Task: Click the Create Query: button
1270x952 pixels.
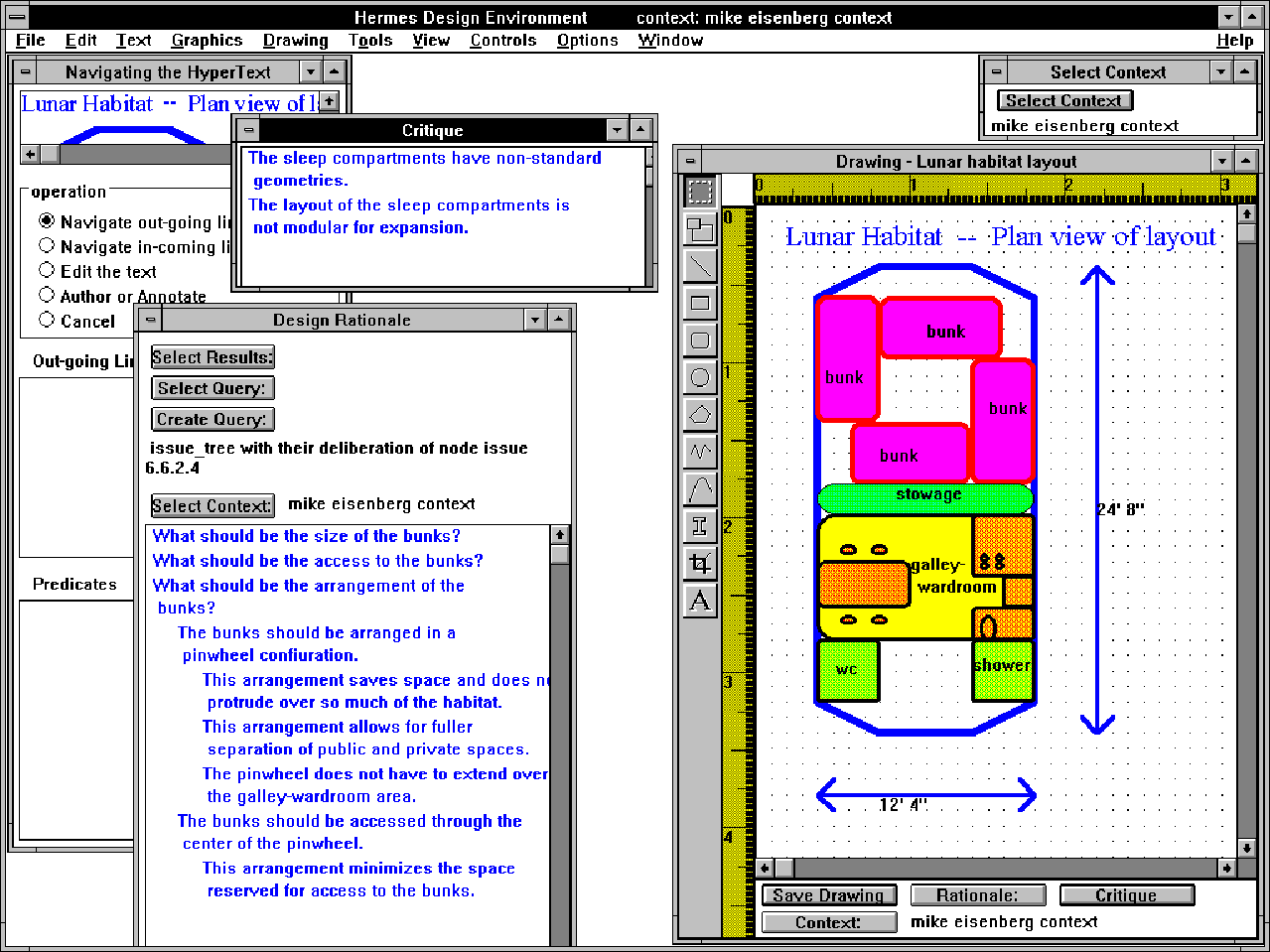Action: pos(212,419)
